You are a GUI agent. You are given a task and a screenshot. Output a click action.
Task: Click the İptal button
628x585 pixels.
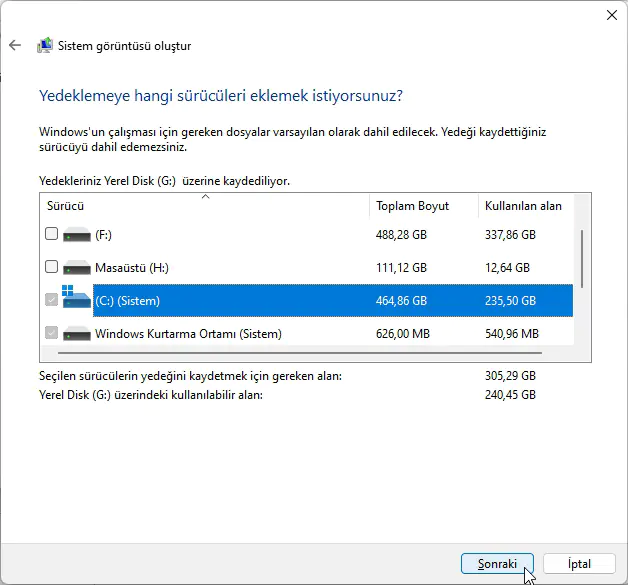pos(579,564)
